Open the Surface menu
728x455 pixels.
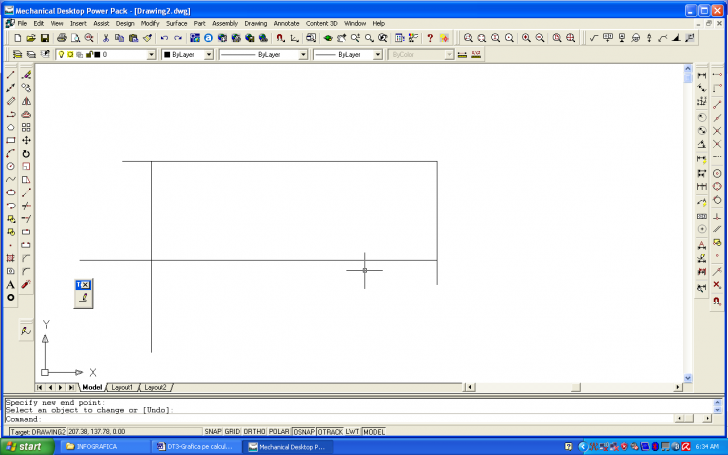pos(176,23)
